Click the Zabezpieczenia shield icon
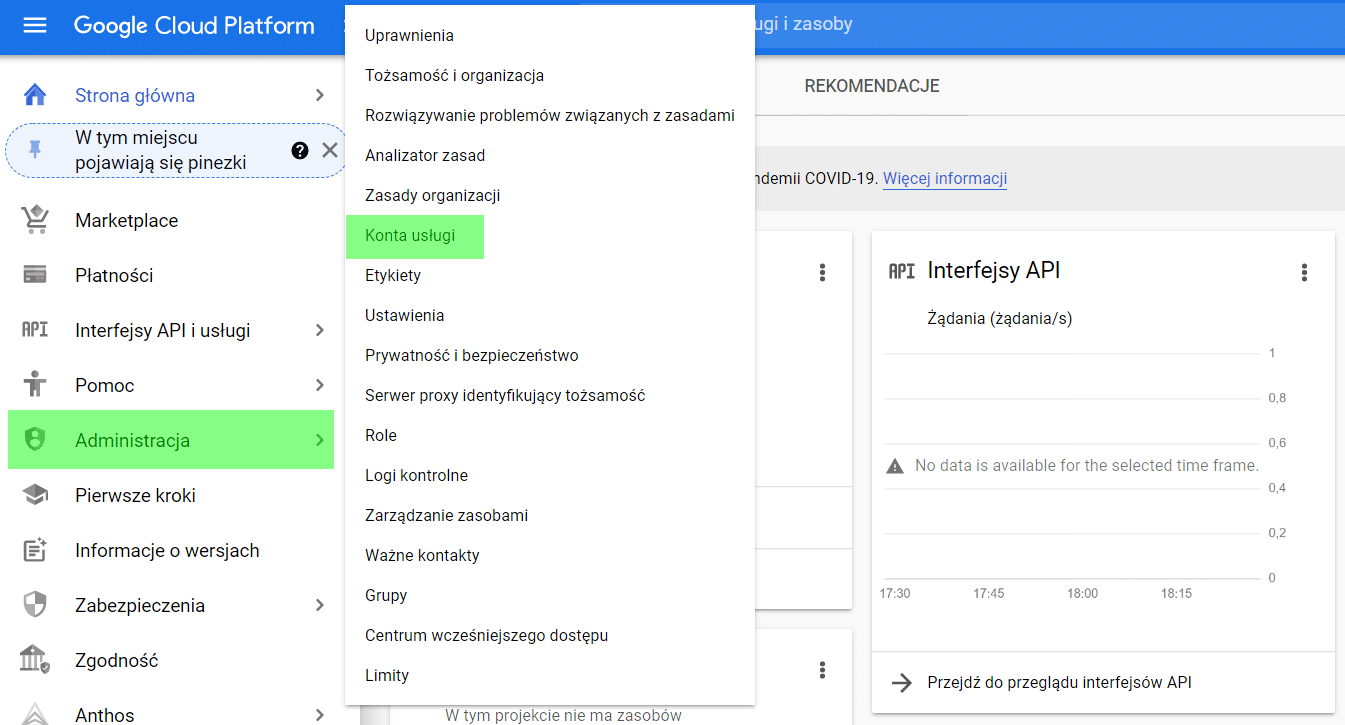Image resolution: width=1345 pixels, height=725 pixels. click(x=35, y=605)
